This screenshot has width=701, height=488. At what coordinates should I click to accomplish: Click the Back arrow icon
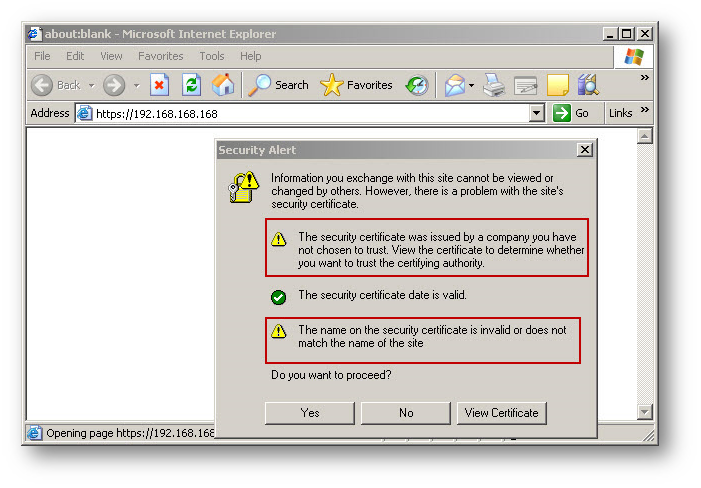coord(42,85)
